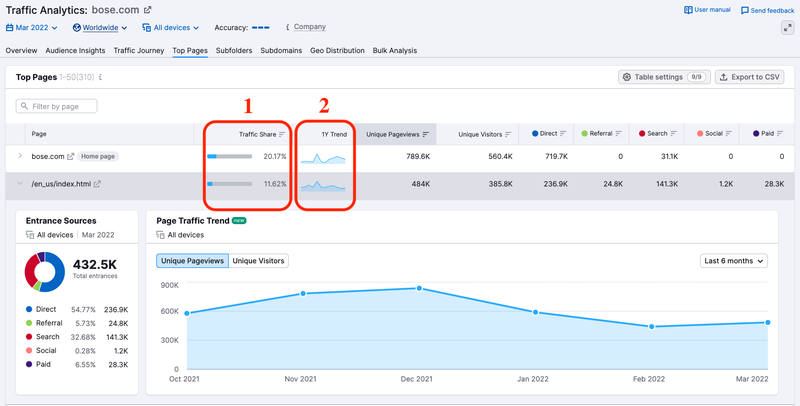Image resolution: width=800 pixels, height=406 pixels.
Task: Open Table settings button
Action: pos(664,77)
